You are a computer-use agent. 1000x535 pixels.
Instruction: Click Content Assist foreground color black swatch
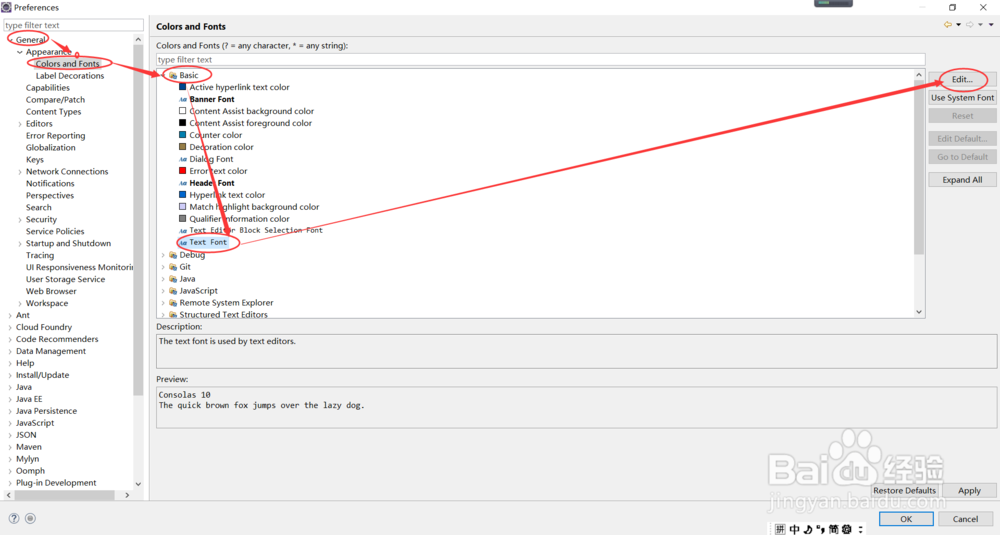pyautogui.click(x=182, y=122)
